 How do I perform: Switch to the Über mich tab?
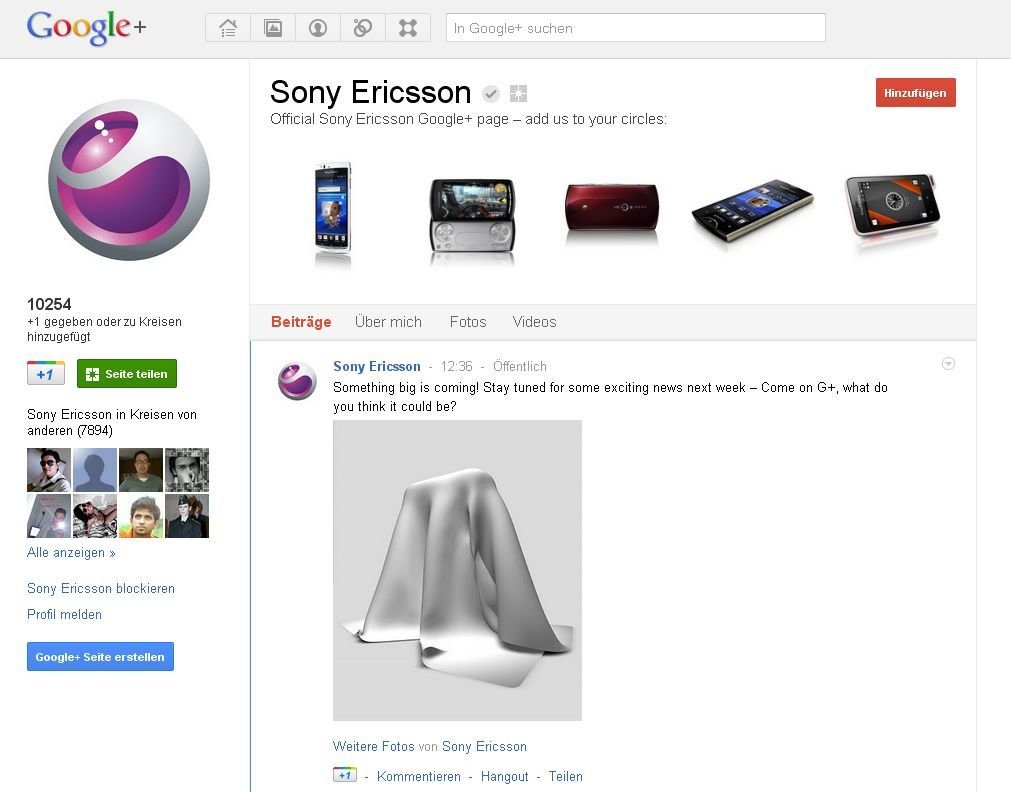click(388, 322)
